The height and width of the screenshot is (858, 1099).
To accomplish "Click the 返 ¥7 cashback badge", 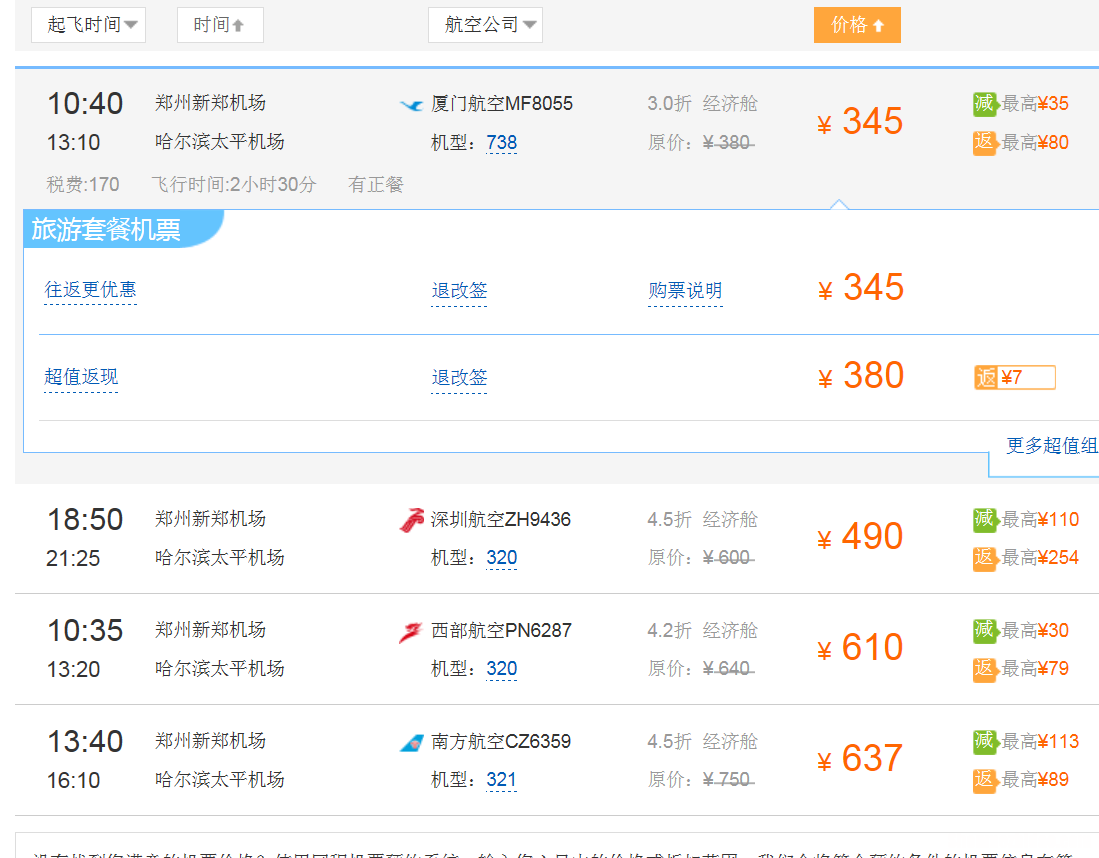I will [1014, 378].
